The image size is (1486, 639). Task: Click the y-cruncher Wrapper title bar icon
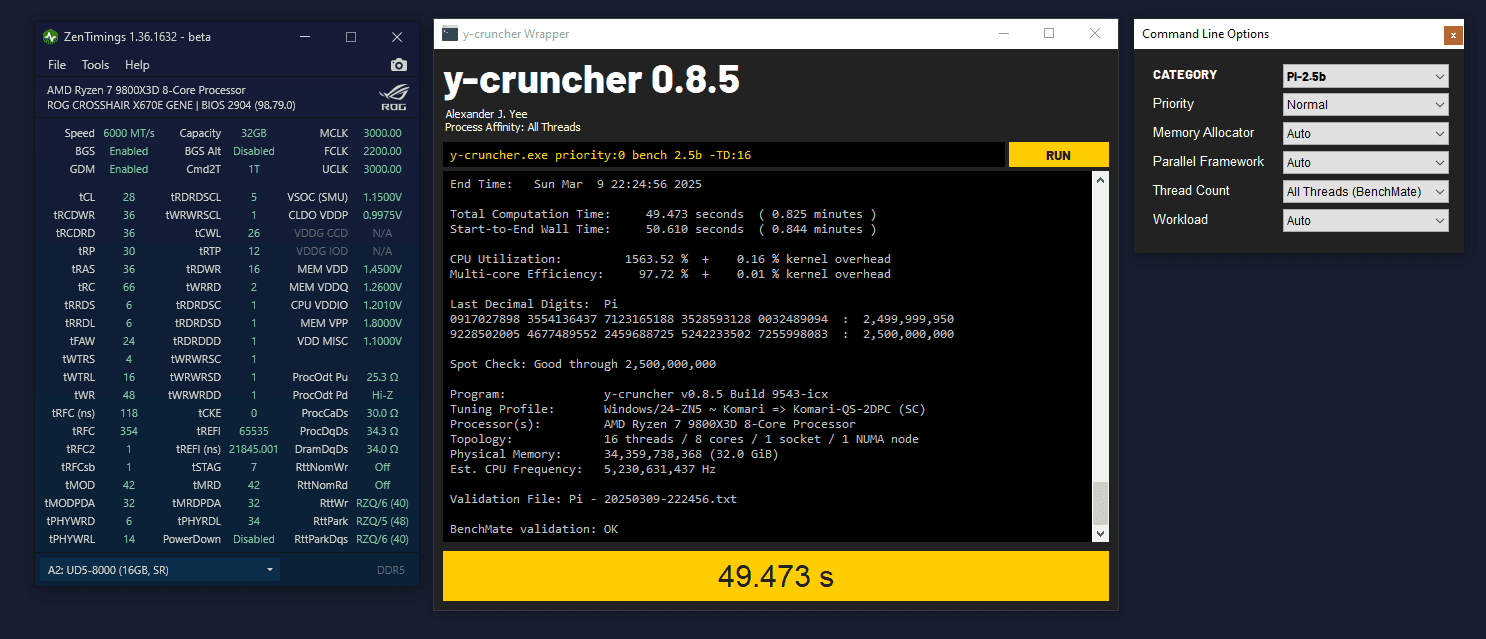[450, 33]
